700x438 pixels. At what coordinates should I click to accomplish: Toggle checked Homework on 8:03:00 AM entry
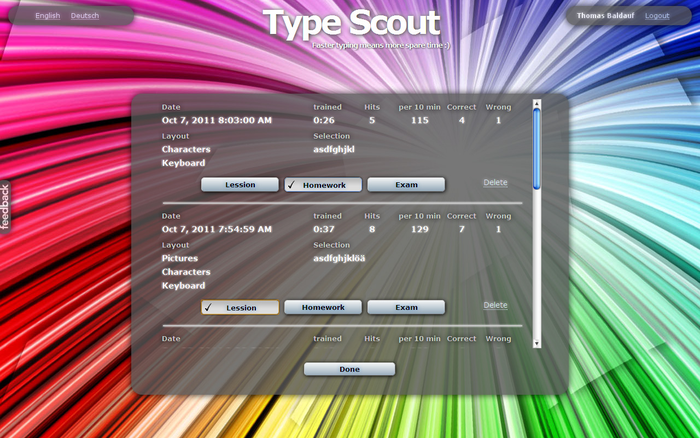323,185
